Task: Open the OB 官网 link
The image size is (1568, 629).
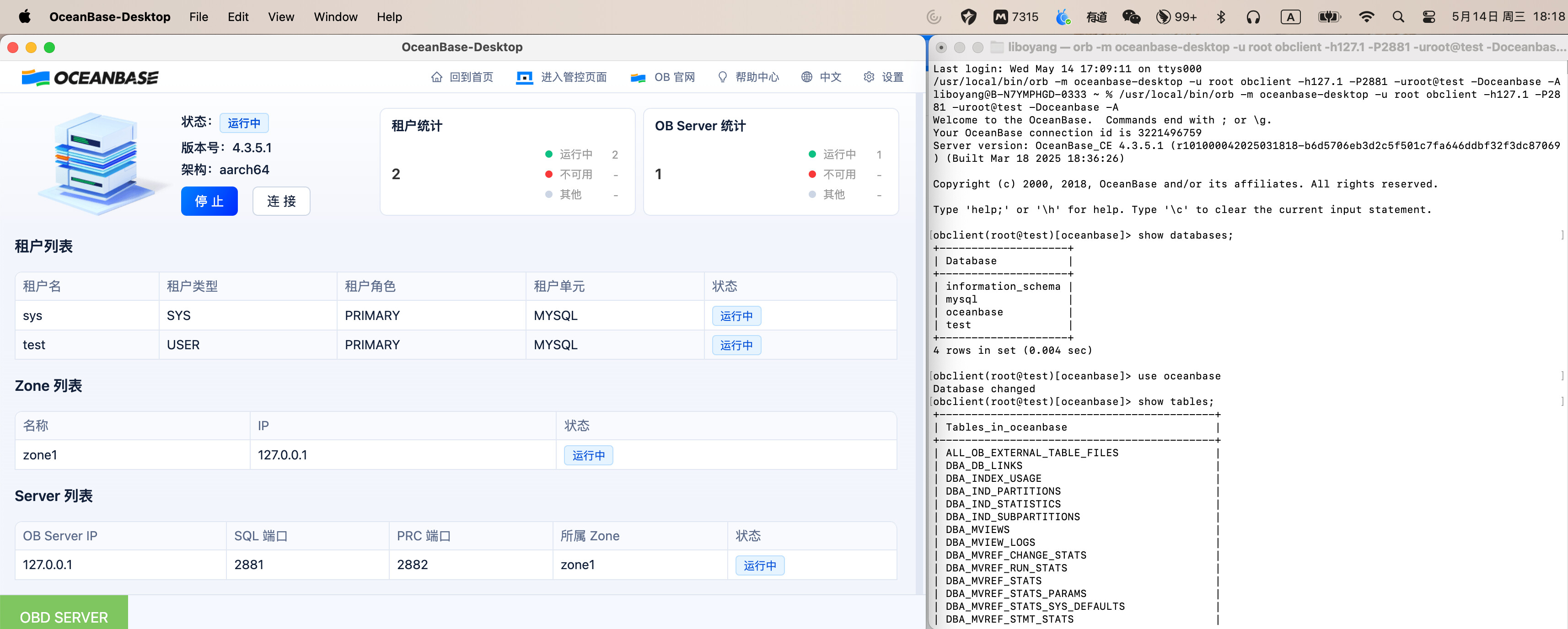Action: tap(674, 77)
